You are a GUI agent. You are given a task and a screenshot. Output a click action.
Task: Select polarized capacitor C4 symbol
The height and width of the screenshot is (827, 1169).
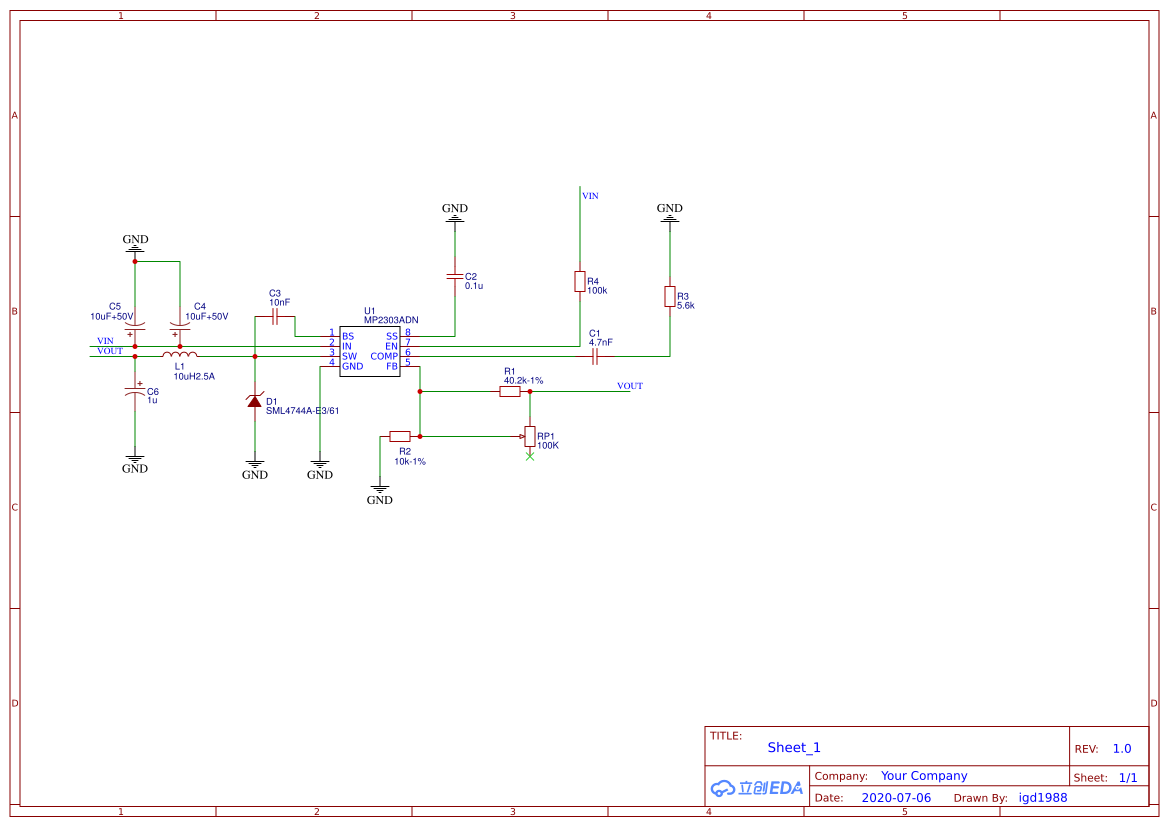(x=180, y=327)
